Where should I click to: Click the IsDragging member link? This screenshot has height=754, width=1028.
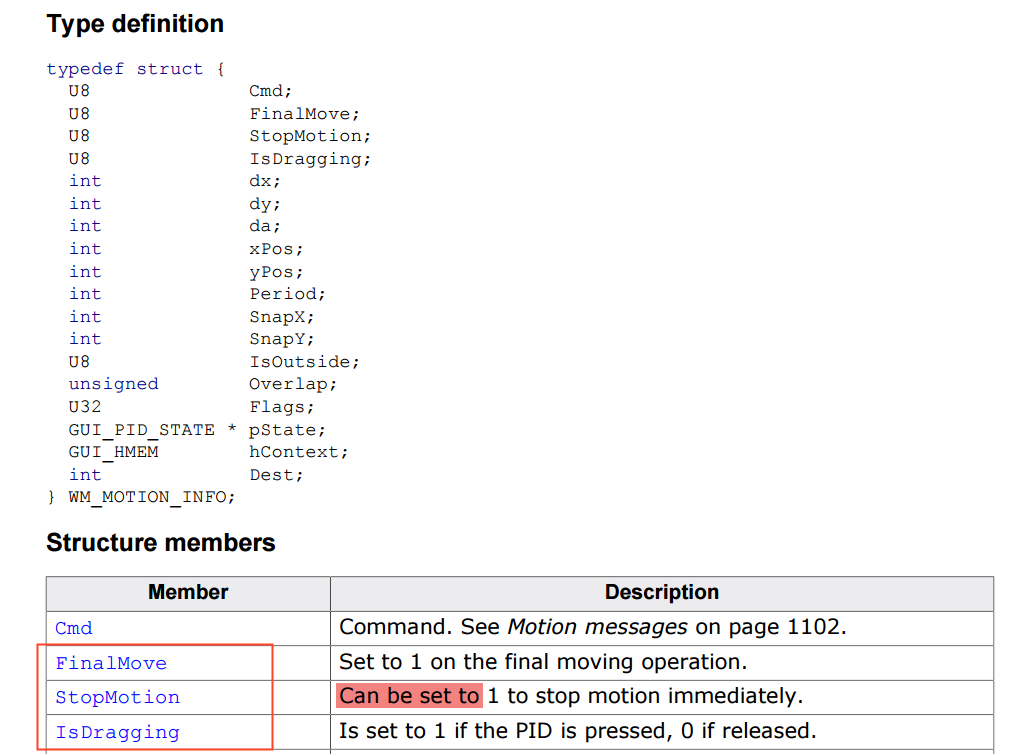[117, 732]
